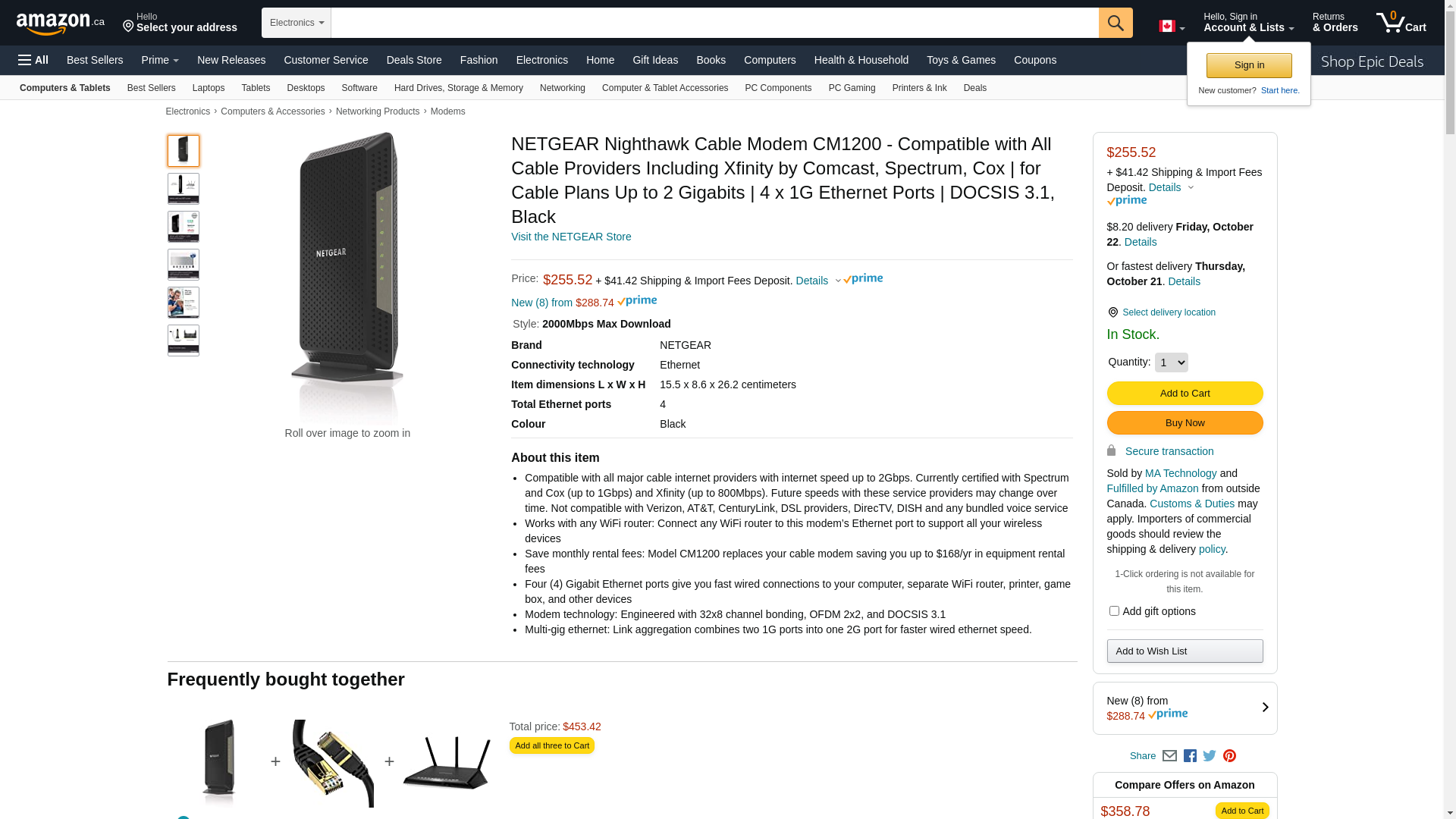This screenshot has height=819, width=1456.
Task: Click the Amazon.ca logo
Action: coord(60,24)
